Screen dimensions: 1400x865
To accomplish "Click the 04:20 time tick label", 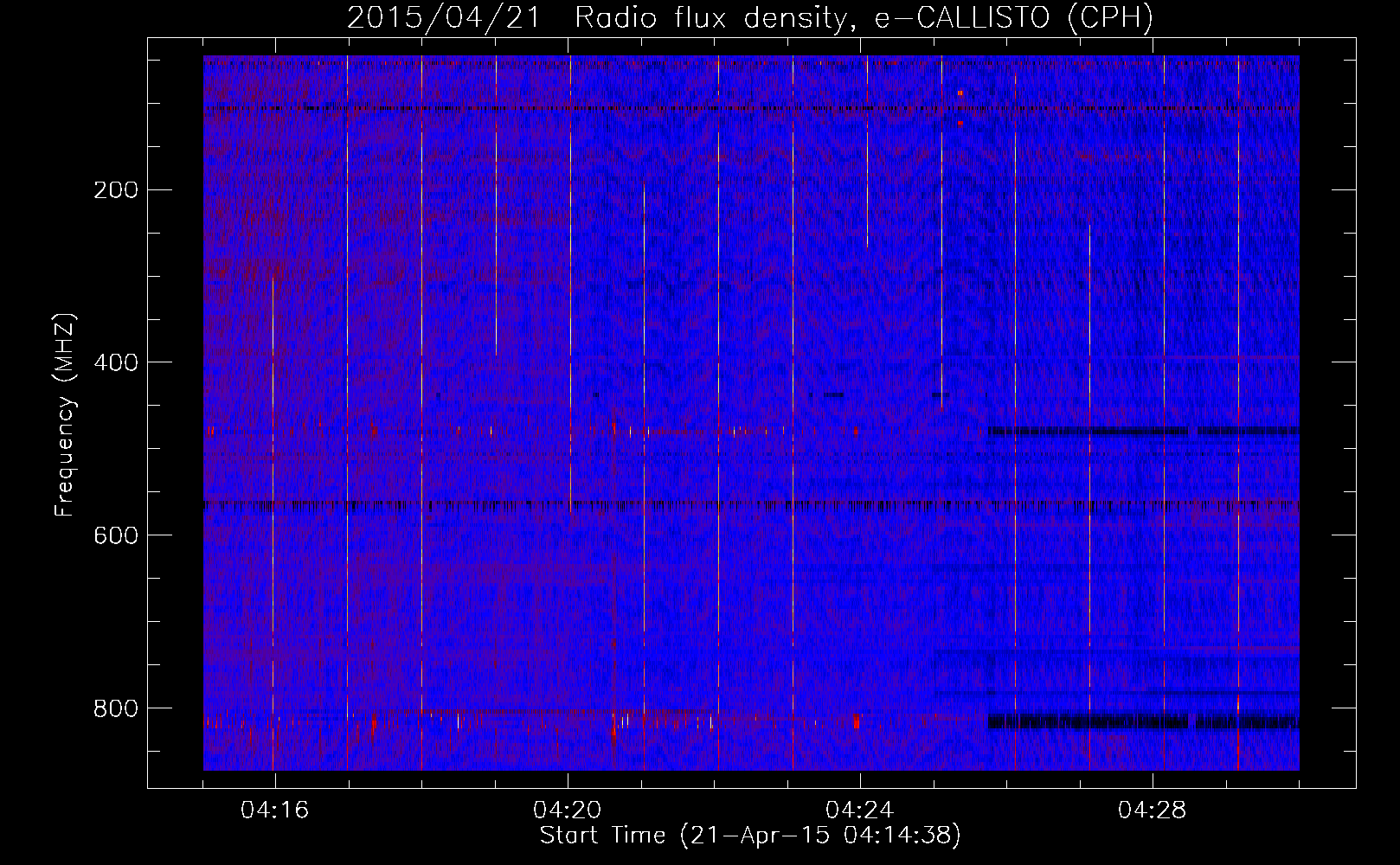I will click(x=568, y=810).
